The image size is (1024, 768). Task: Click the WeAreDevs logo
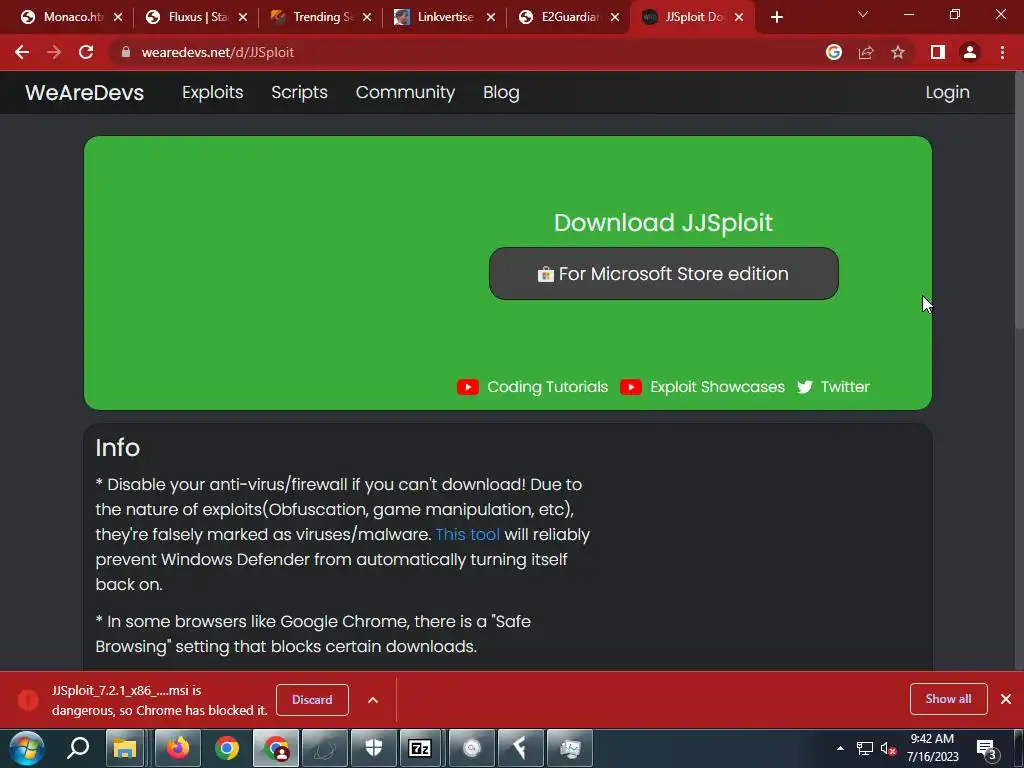[84, 92]
